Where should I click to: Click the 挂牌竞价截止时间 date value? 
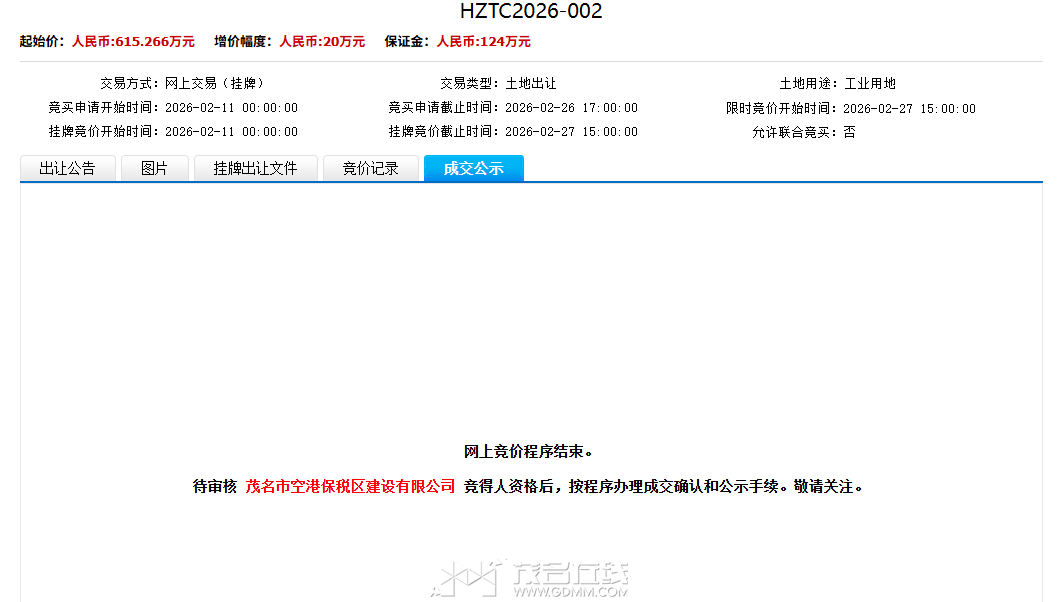(571, 132)
